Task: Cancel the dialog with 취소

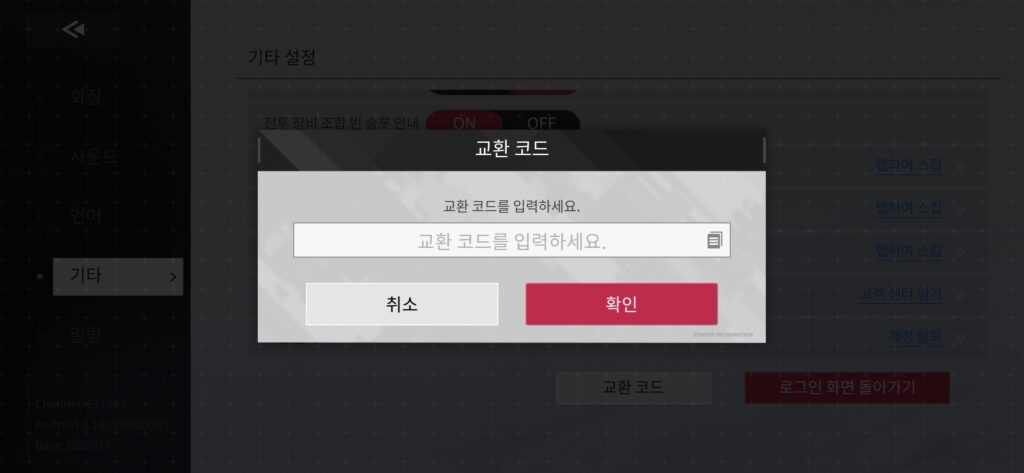Action: click(402, 304)
